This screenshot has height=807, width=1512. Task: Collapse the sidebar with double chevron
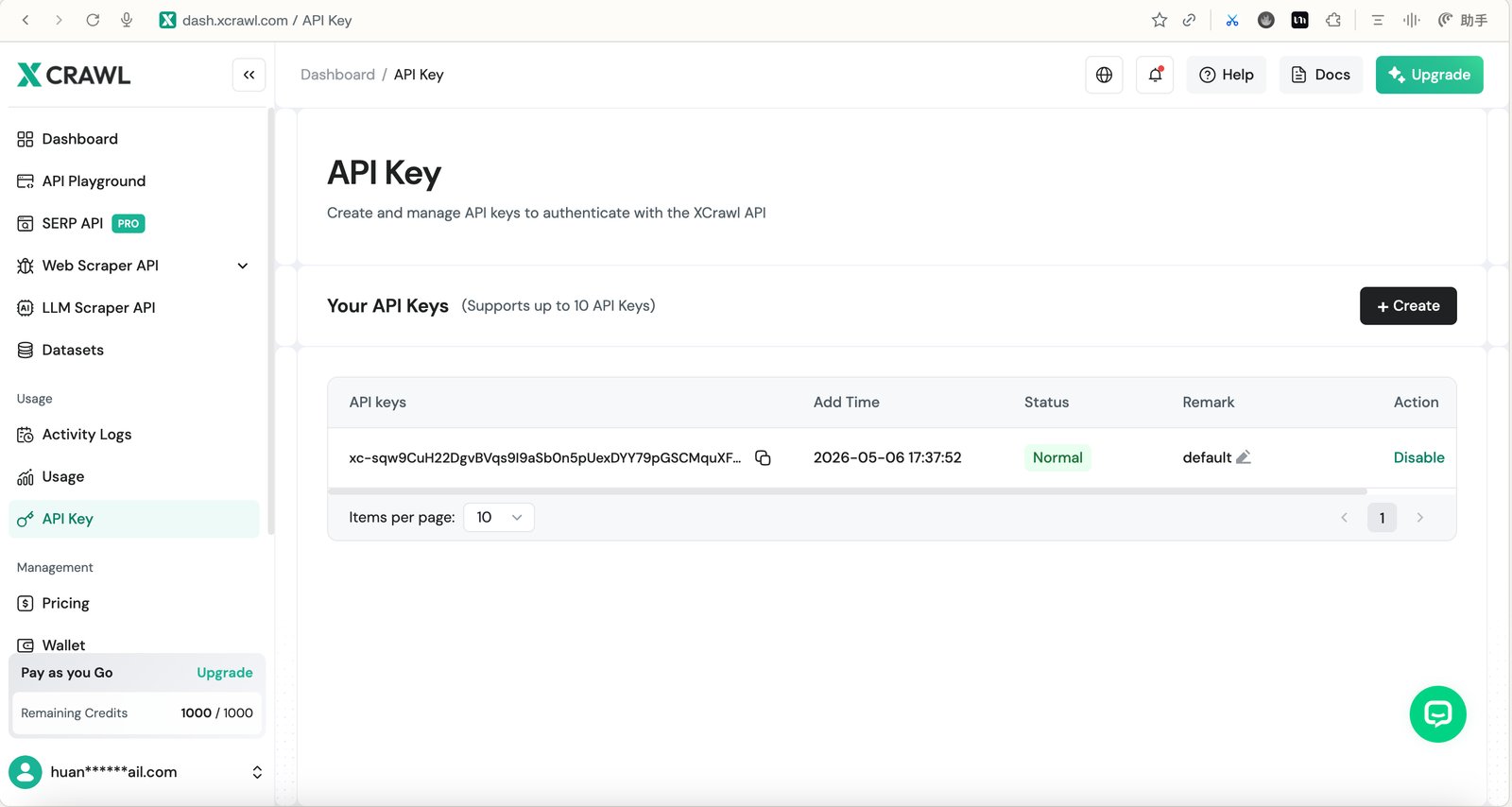pos(249,75)
